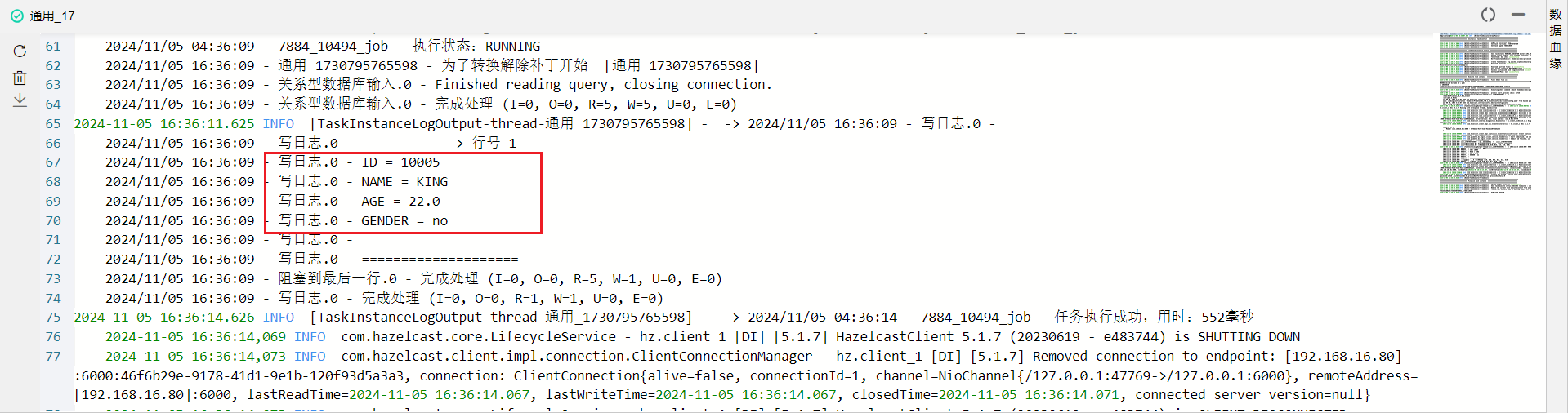
Task: Click the refresh log icon
Action: point(20,51)
